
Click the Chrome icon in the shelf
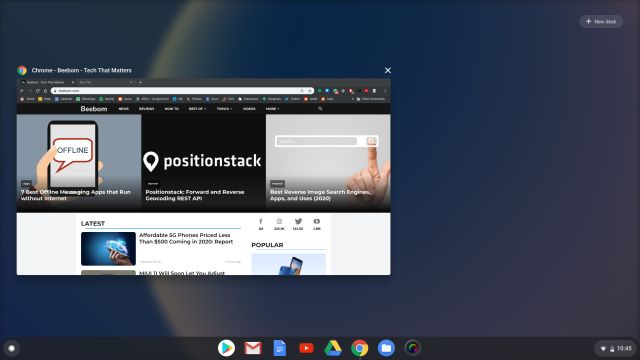pos(360,348)
